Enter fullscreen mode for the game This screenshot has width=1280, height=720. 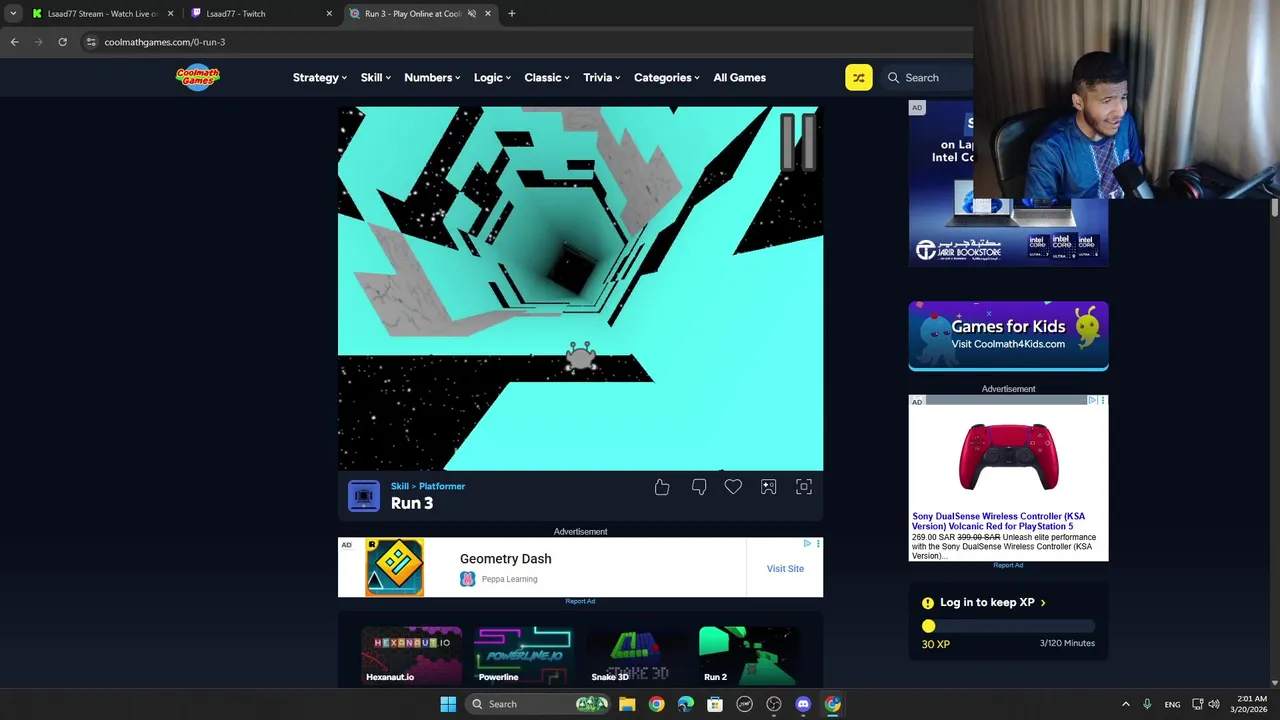click(x=804, y=487)
